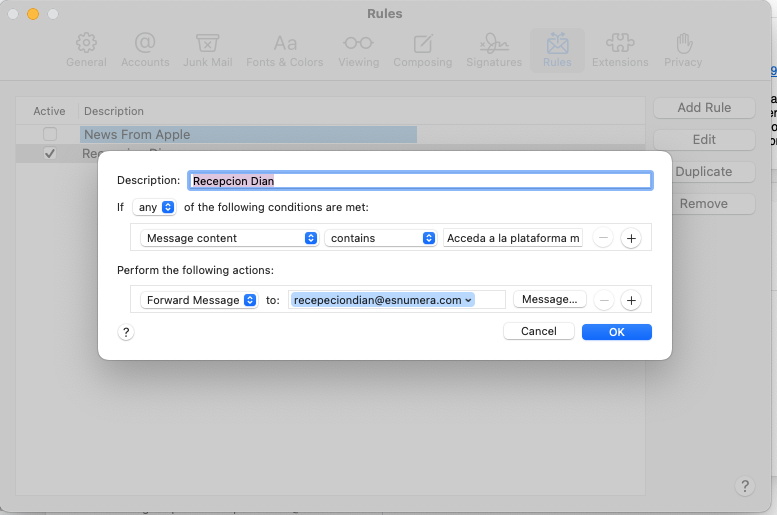Image resolution: width=777 pixels, height=515 pixels.
Task: Click the Active column header
Action: 49,111
